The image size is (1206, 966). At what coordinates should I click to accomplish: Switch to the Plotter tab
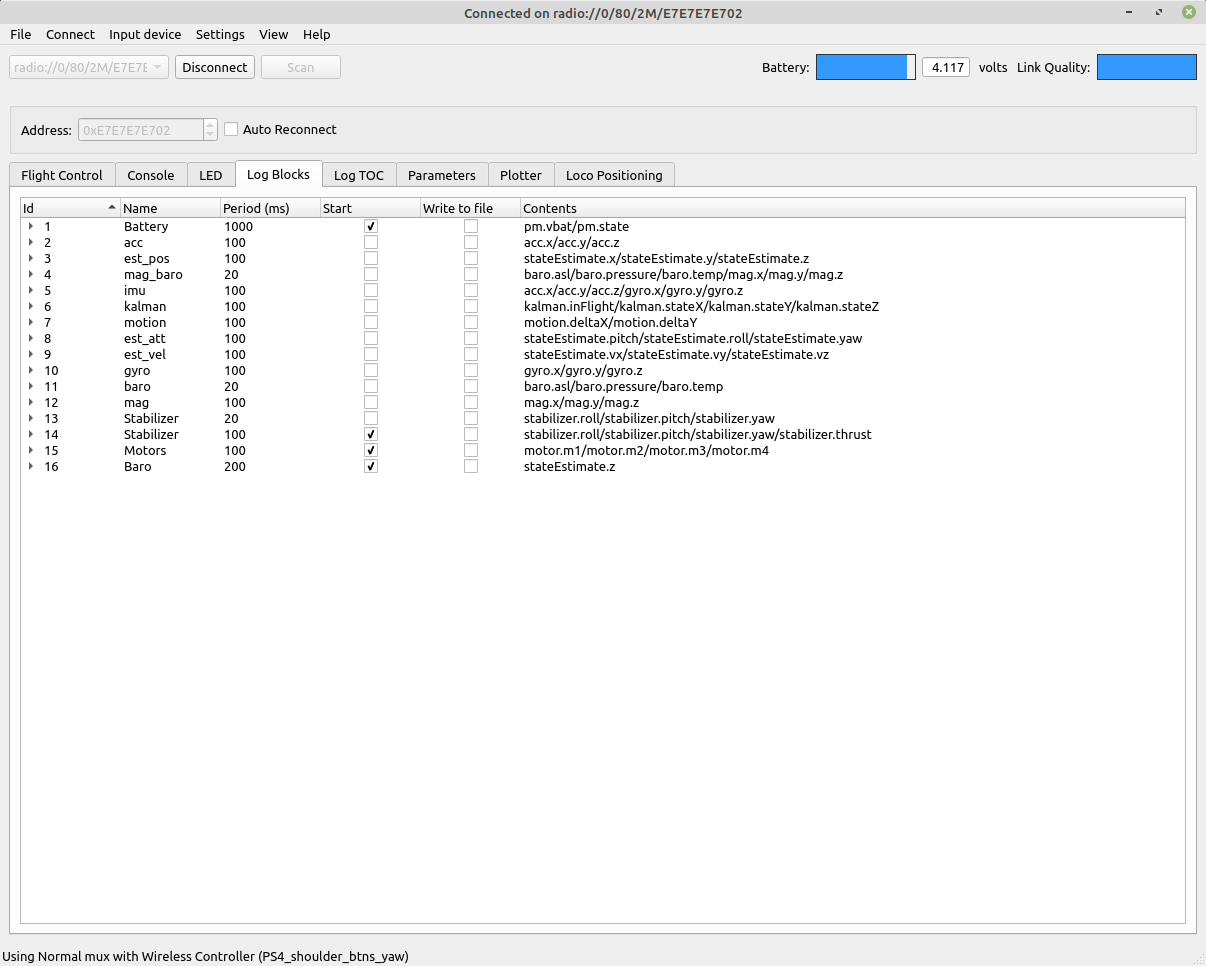pos(520,175)
